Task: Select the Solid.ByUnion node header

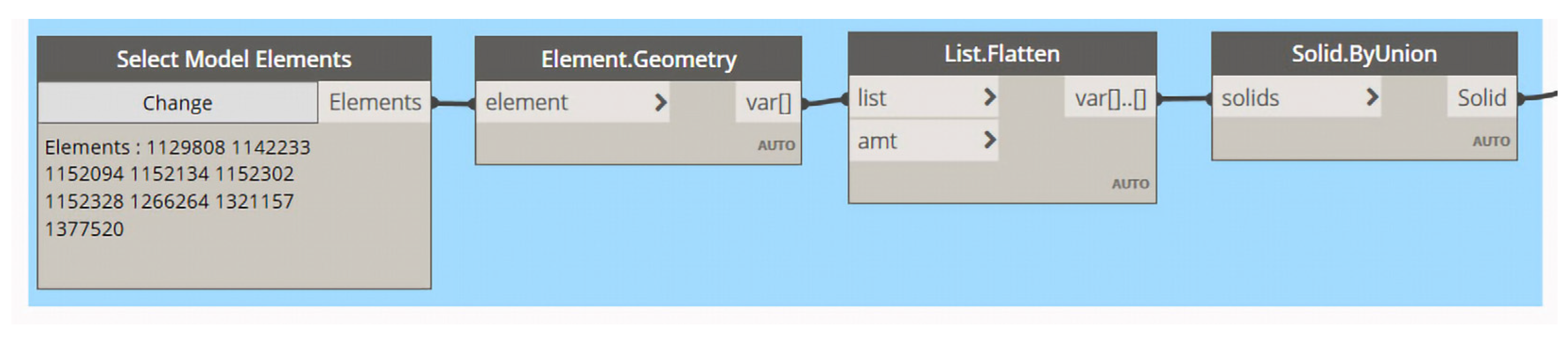Action: click(1363, 54)
